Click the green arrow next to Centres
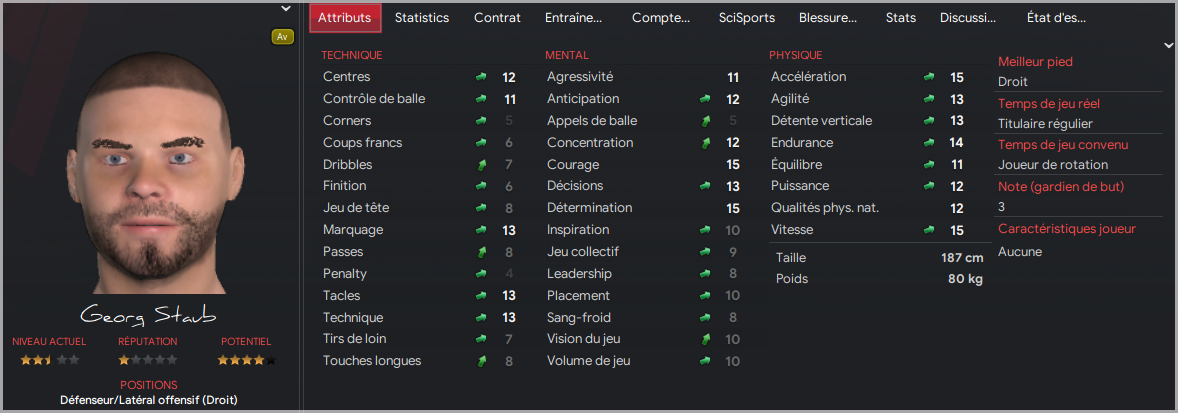Image resolution: width=1178 pixels, height=413 pixels. coord(481,77)
